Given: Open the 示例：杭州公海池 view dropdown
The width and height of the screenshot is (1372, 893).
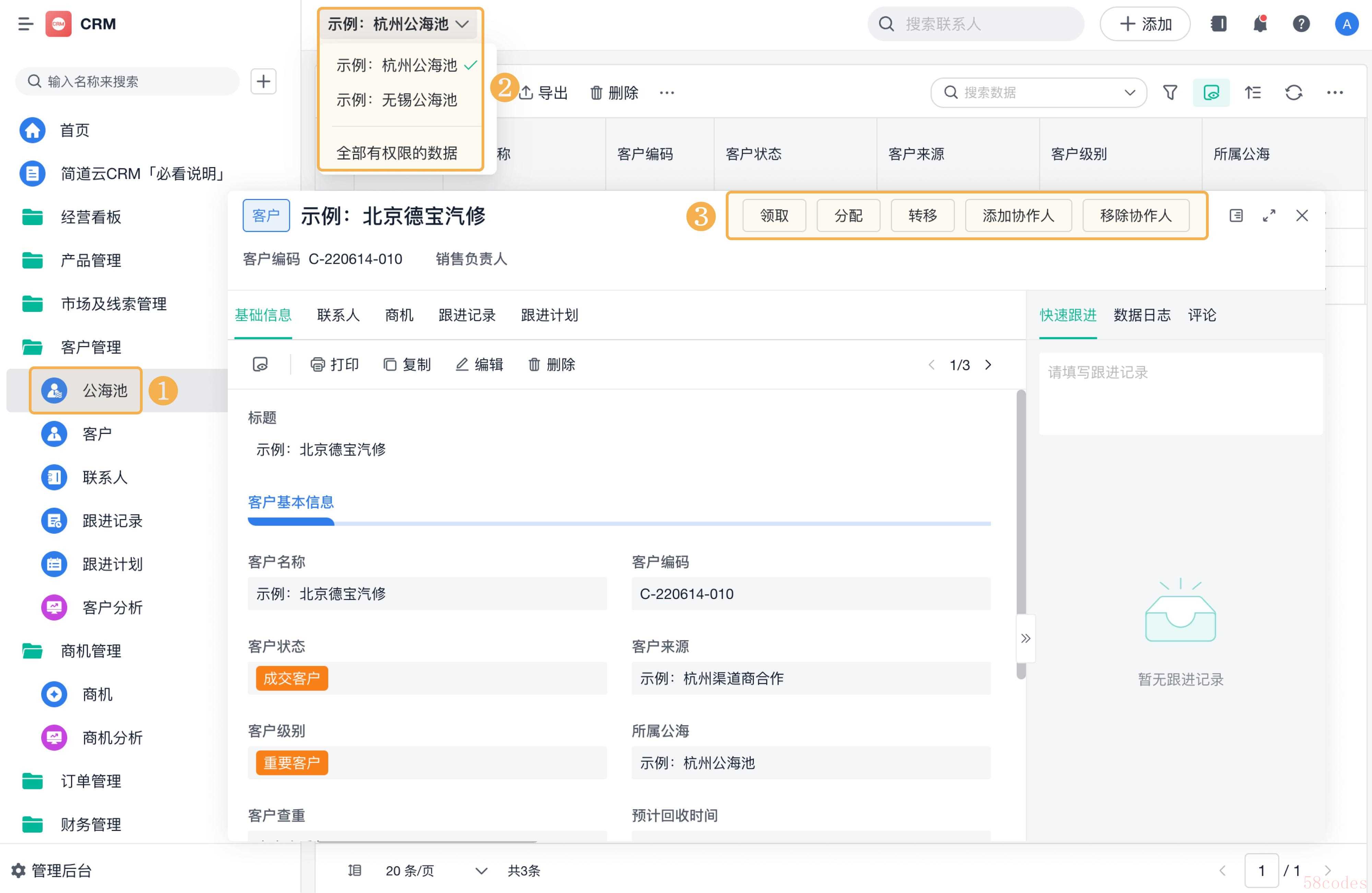Looking at the screenshot, I should 398,24.
